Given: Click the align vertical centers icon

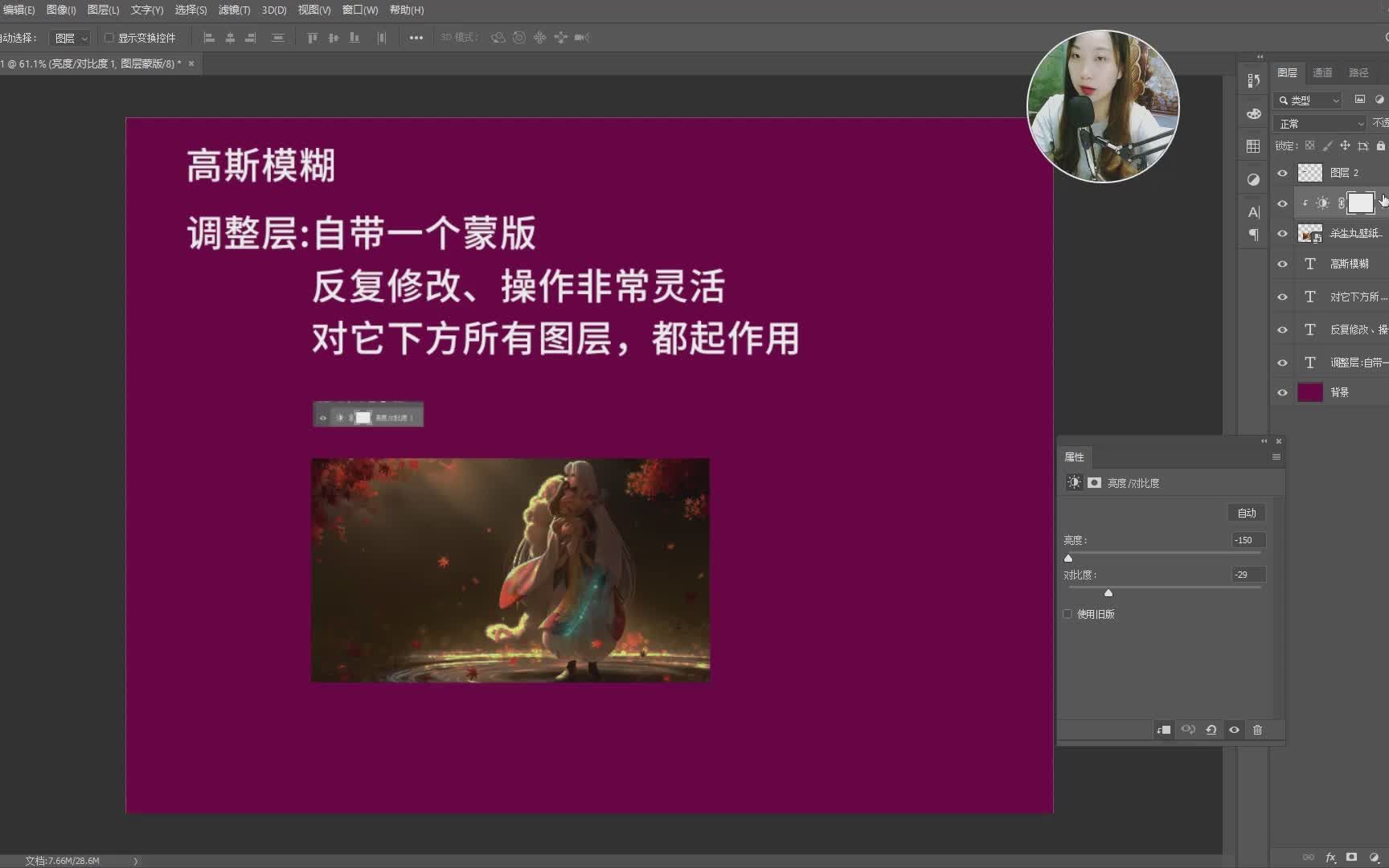Looking at the screenshot, I should click(x=334, y=38).
